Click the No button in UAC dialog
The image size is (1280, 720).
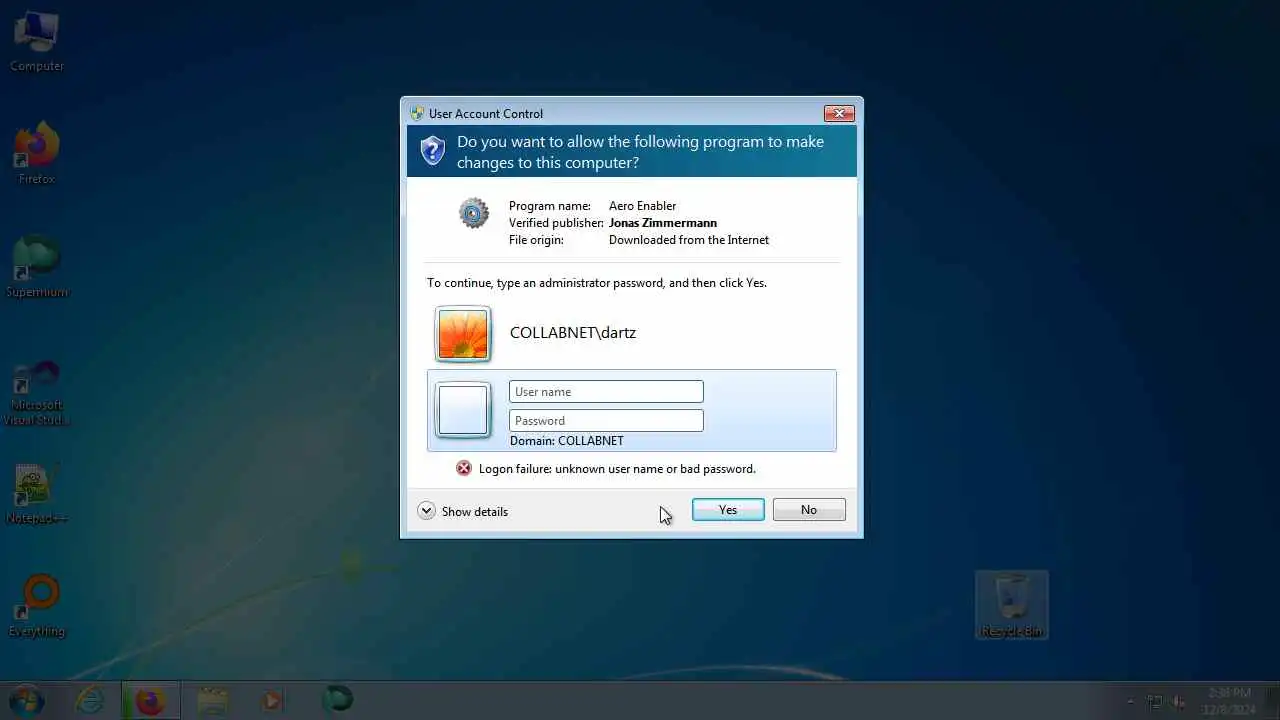[x=809, y=510]
